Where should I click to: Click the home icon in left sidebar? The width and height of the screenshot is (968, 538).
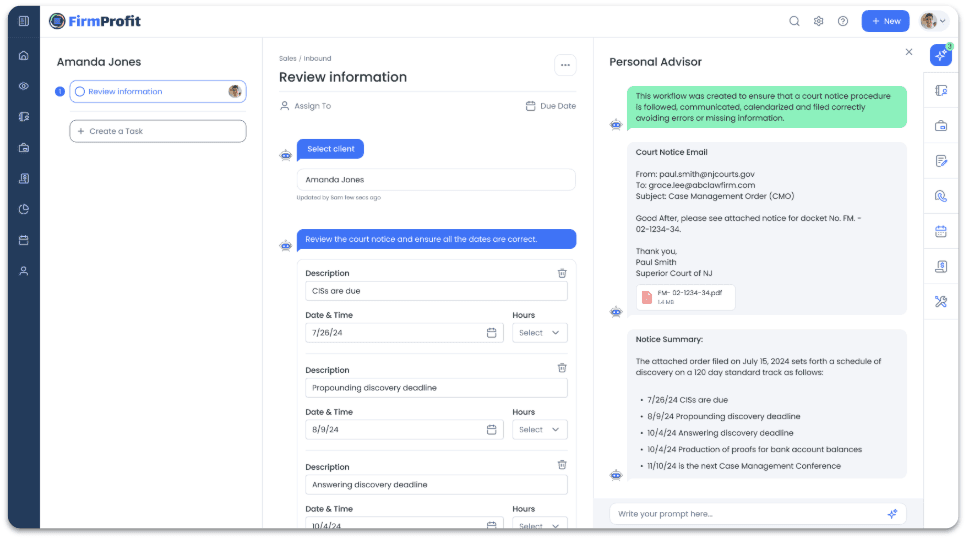23,56
